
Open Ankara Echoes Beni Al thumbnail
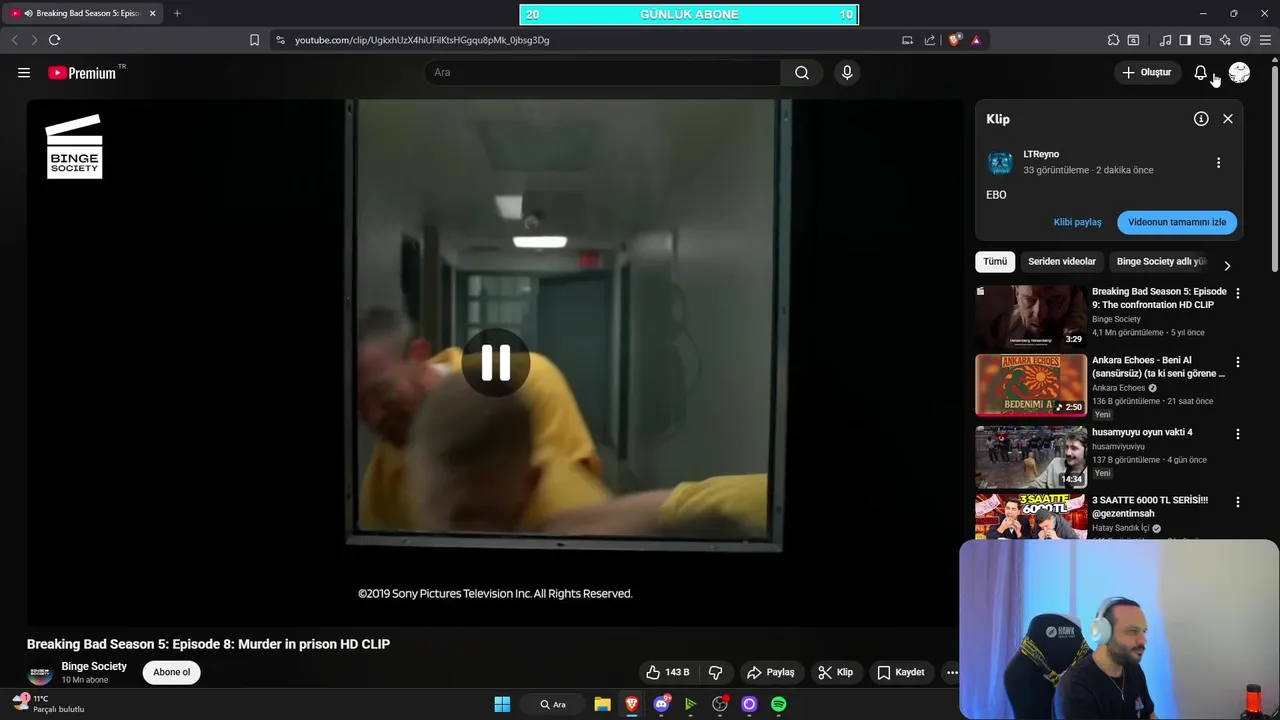coord(1031,385)
